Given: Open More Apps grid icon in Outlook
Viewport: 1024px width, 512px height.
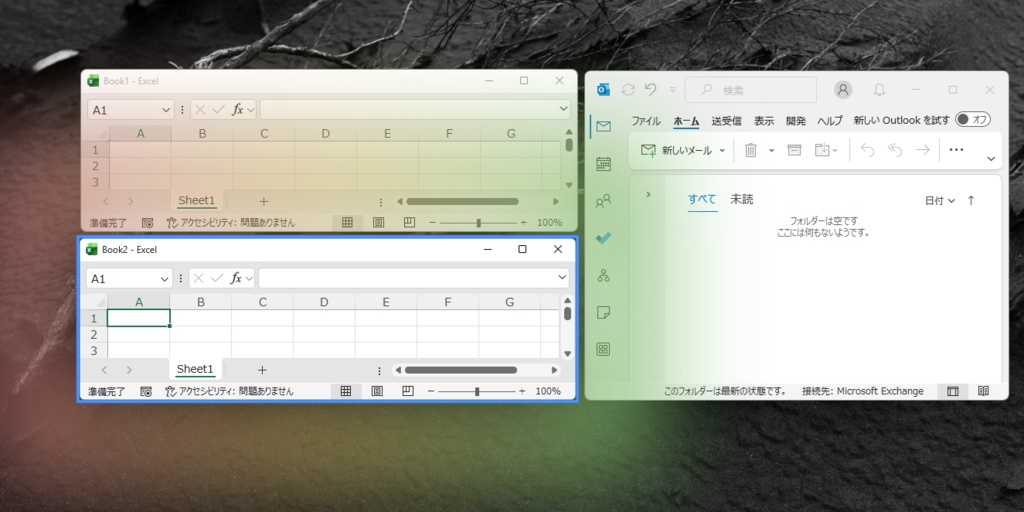Looking at the screenshot, I should pos(603,350).
